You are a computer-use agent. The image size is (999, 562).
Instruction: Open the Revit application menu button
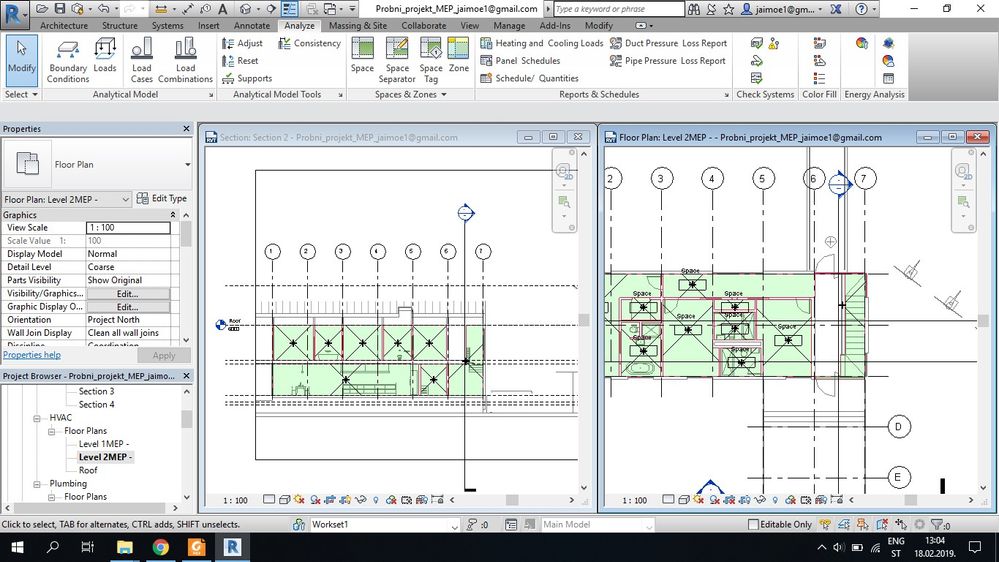point(14,13)
